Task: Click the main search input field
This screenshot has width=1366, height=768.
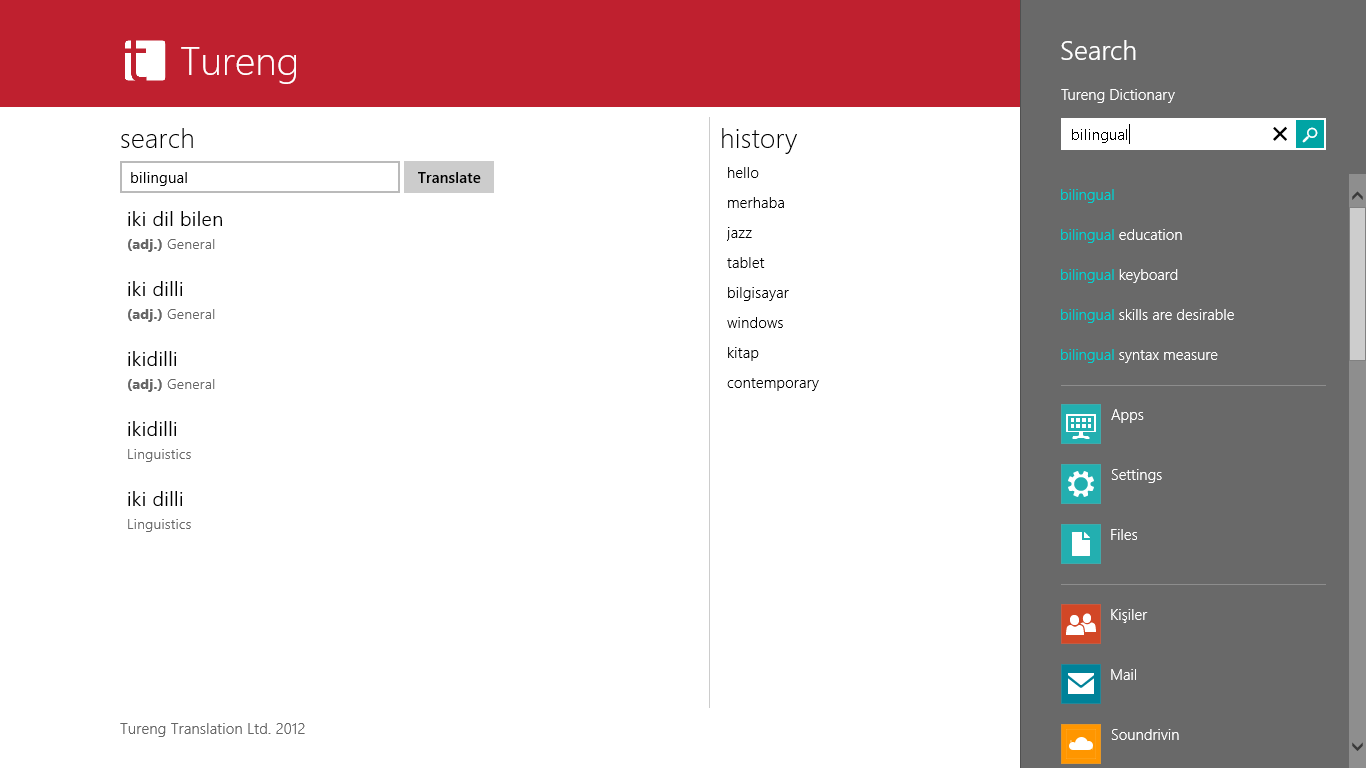Action: tap(260, 178)
